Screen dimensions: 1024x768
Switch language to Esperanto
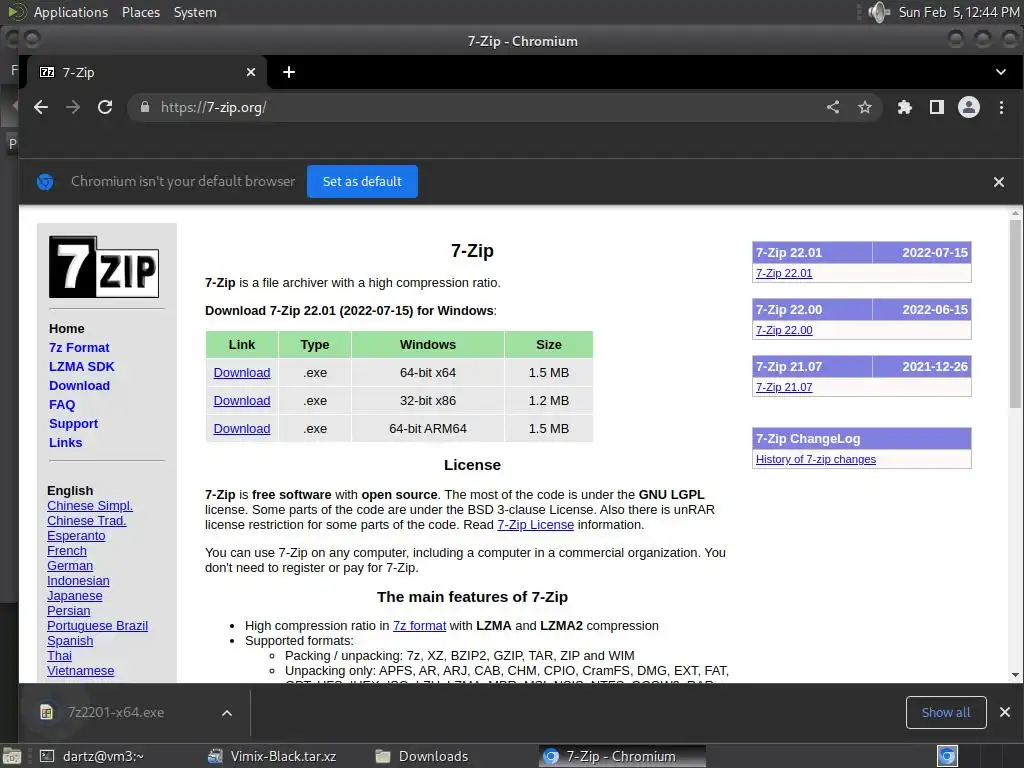coord(76,536)
